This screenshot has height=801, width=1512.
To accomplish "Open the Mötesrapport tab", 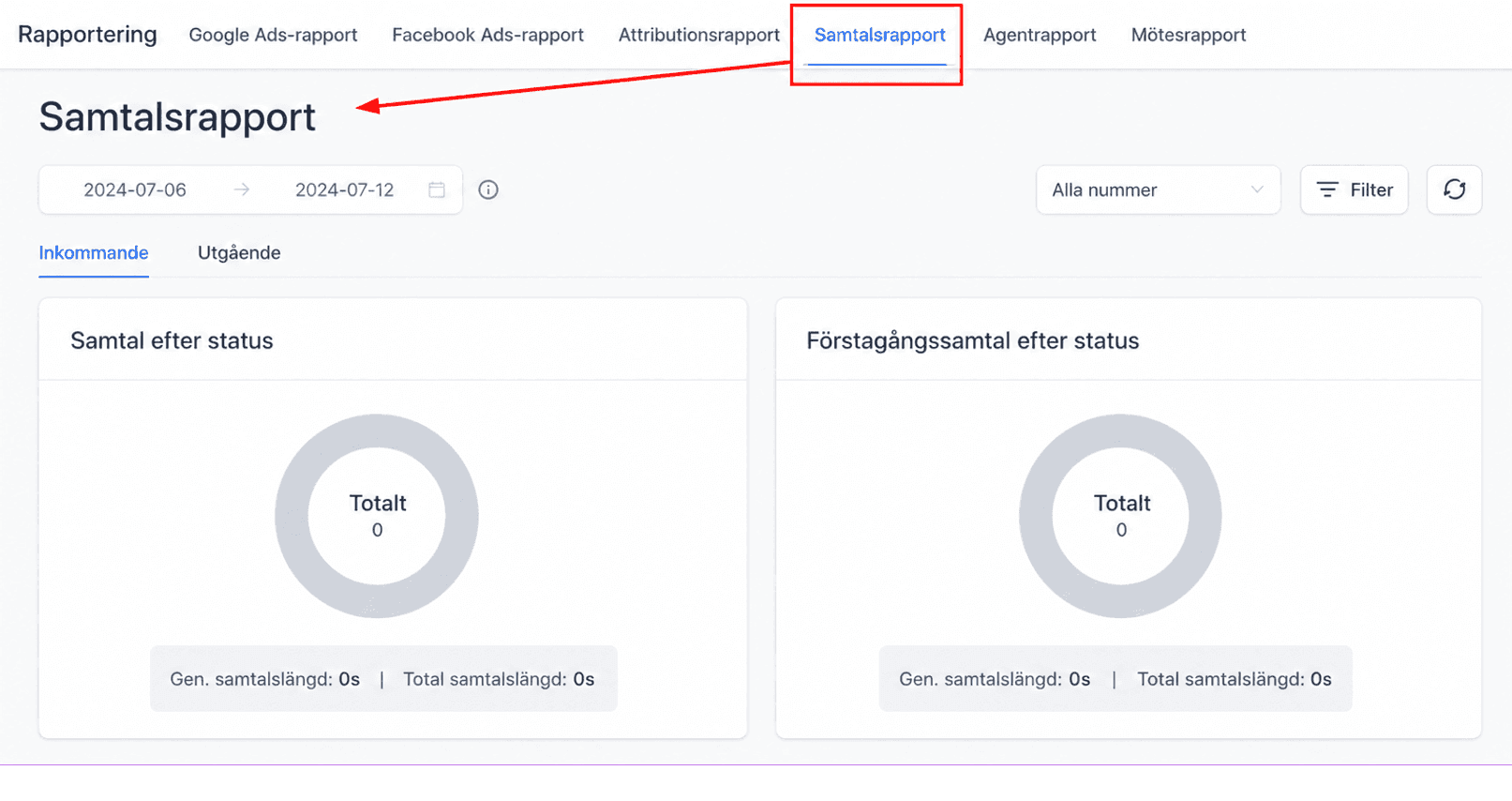I will (1189, 35).
